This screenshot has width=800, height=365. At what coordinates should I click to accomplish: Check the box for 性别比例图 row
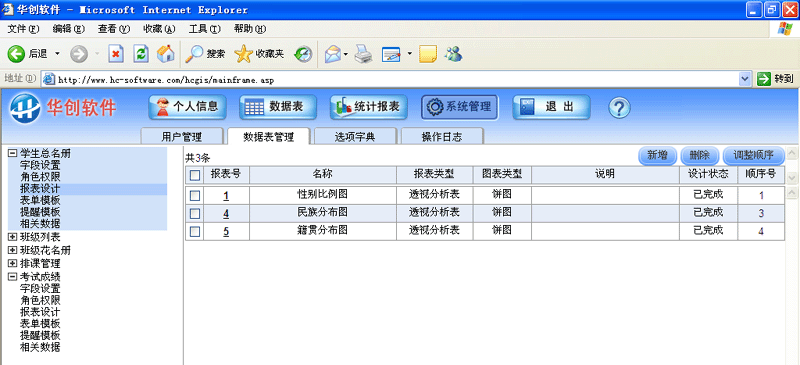(194, 195)
